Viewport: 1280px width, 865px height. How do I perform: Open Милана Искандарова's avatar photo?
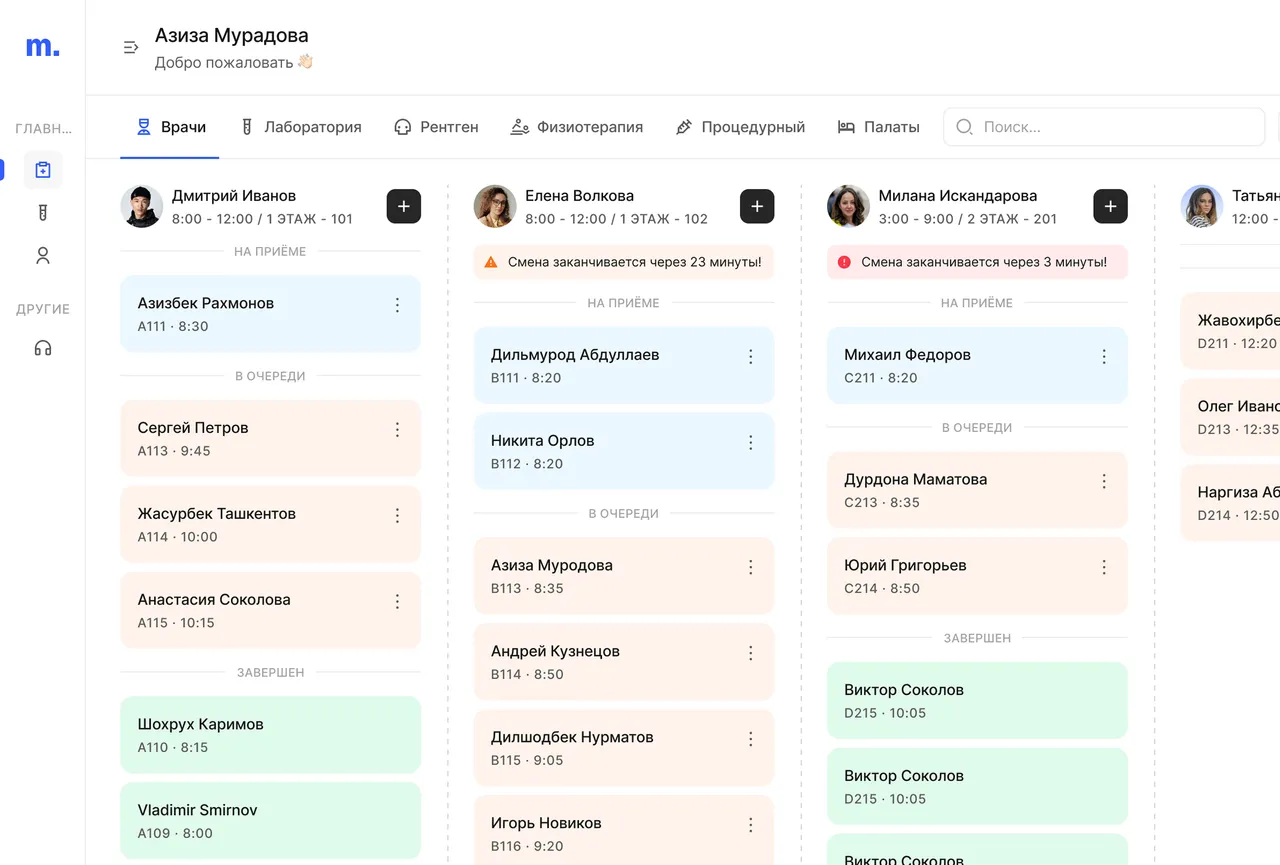[848, 206]
